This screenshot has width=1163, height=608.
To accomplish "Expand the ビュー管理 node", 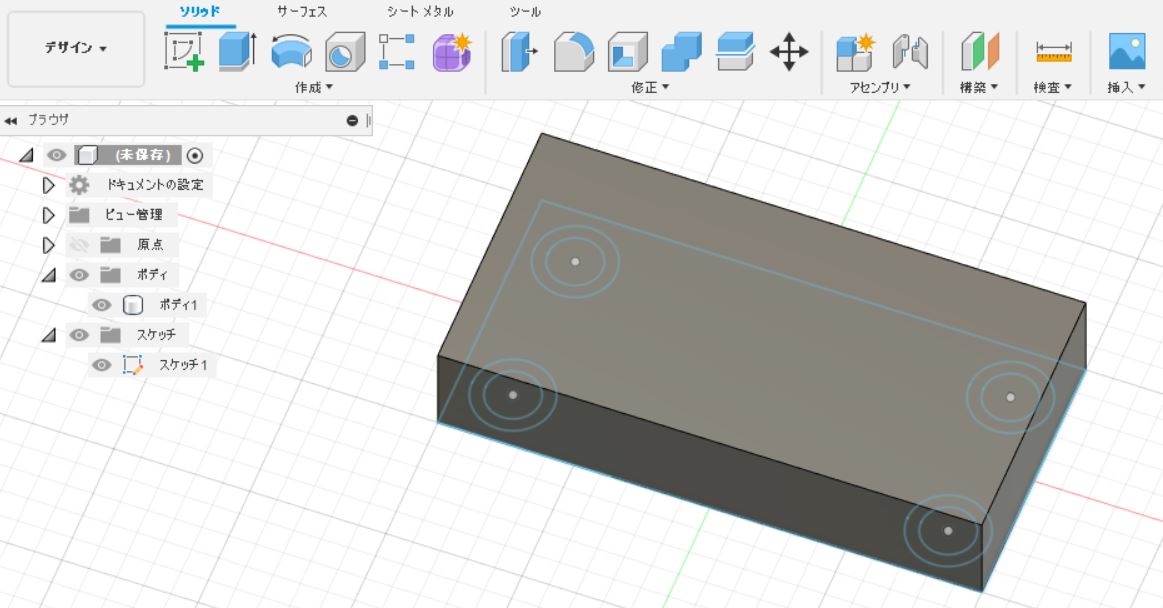I will click(49, 215).
